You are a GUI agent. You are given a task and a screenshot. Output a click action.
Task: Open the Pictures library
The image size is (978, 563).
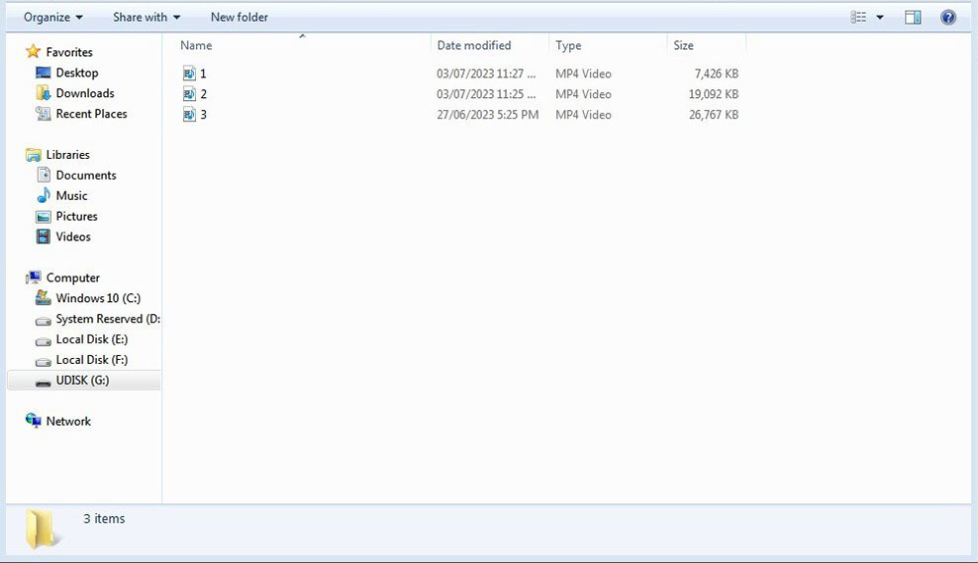click(77, 216)
